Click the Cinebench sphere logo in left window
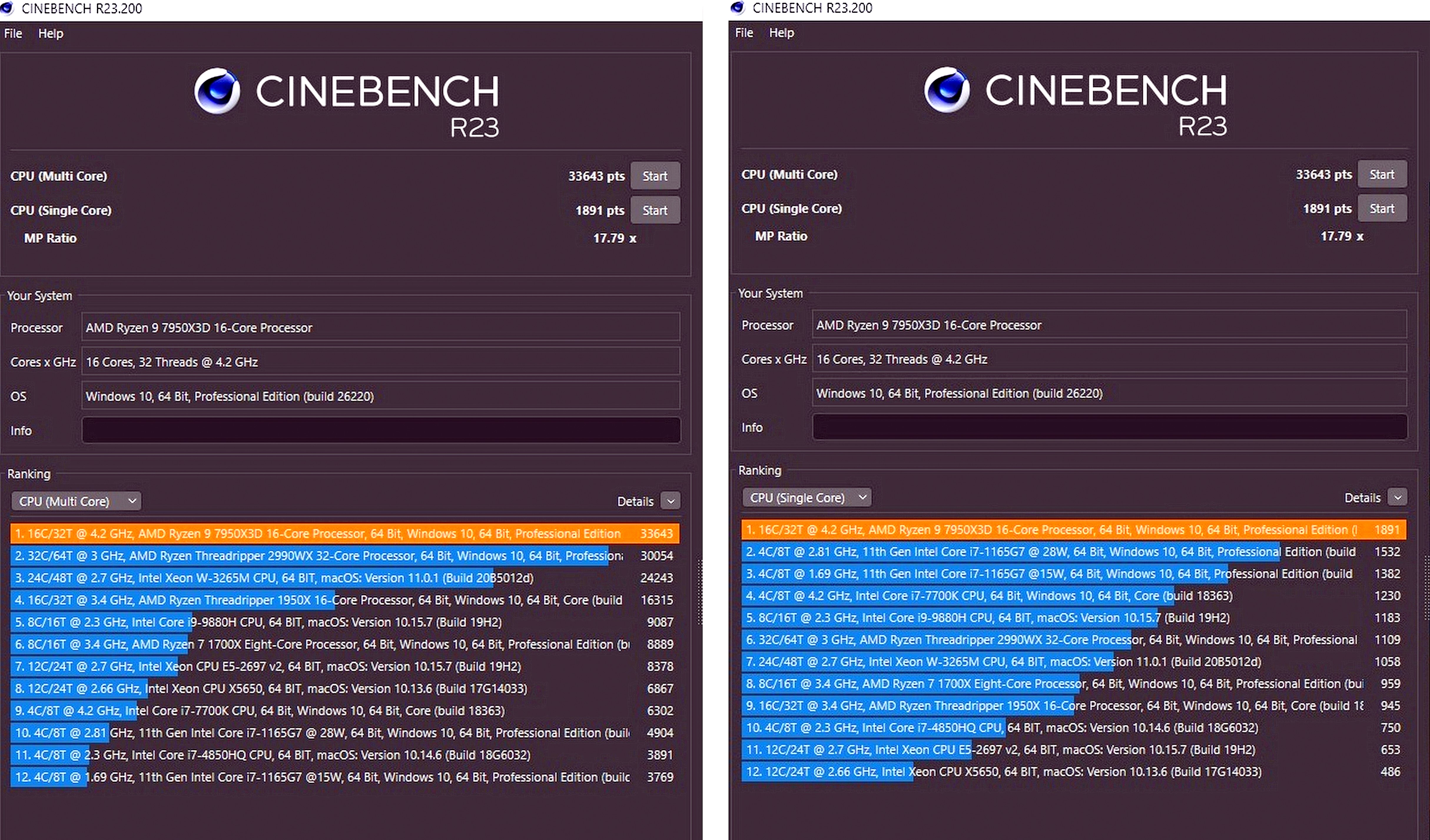 click(x=217, y=91)
